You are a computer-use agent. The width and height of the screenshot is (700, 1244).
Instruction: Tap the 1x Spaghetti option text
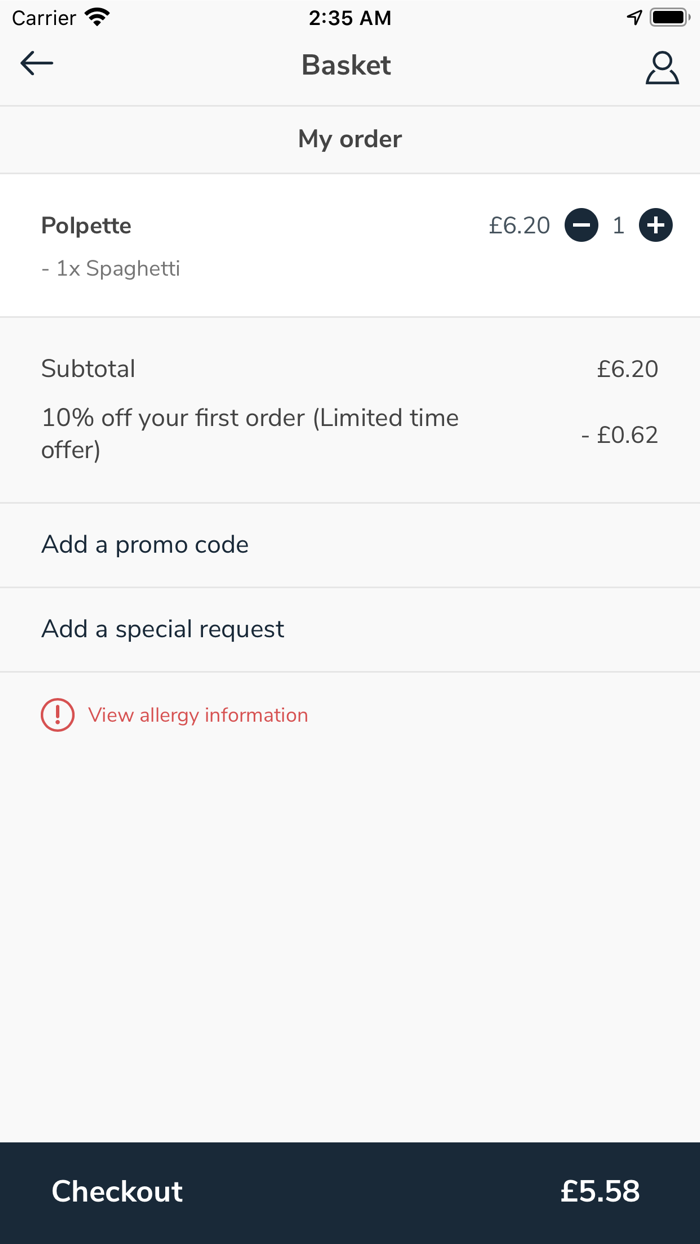pos(111,269)
